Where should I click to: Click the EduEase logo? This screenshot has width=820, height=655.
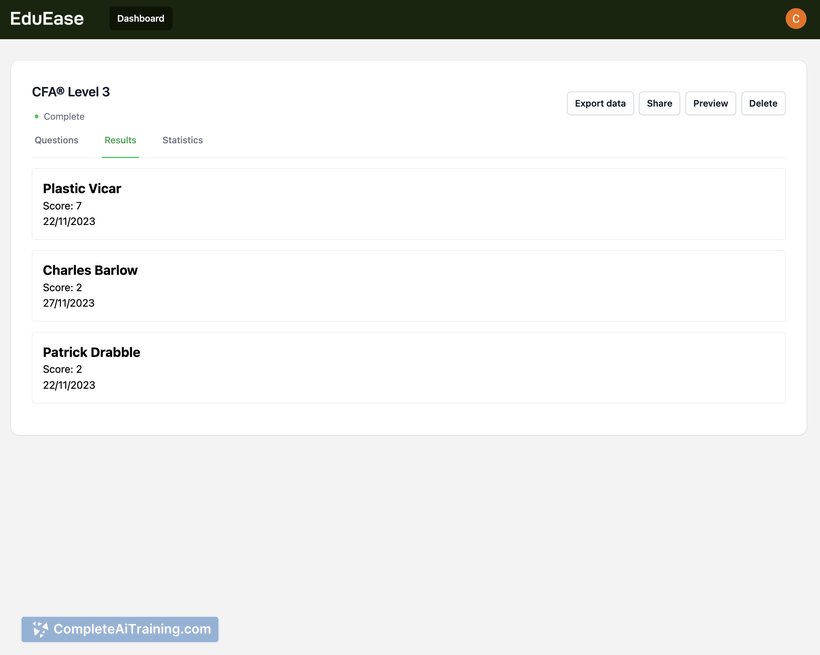pos(47,19)
